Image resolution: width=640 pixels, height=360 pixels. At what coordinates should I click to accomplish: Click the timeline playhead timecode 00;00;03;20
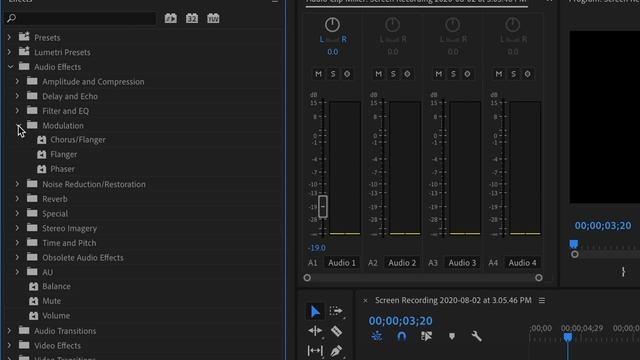coord(400,321)
